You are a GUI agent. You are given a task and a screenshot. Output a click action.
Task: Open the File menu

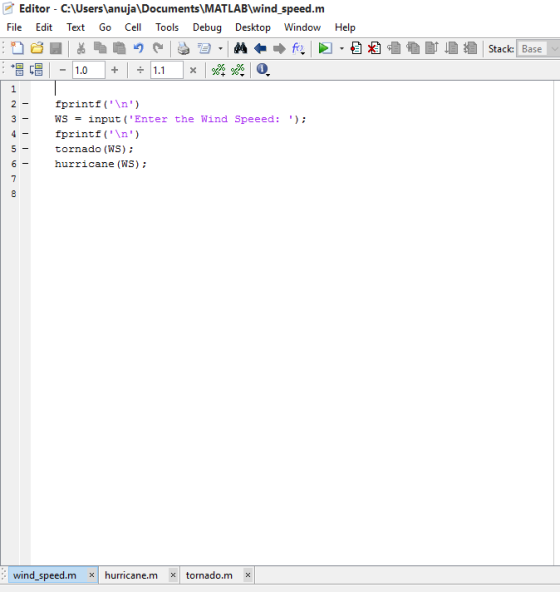click(14, 27)
